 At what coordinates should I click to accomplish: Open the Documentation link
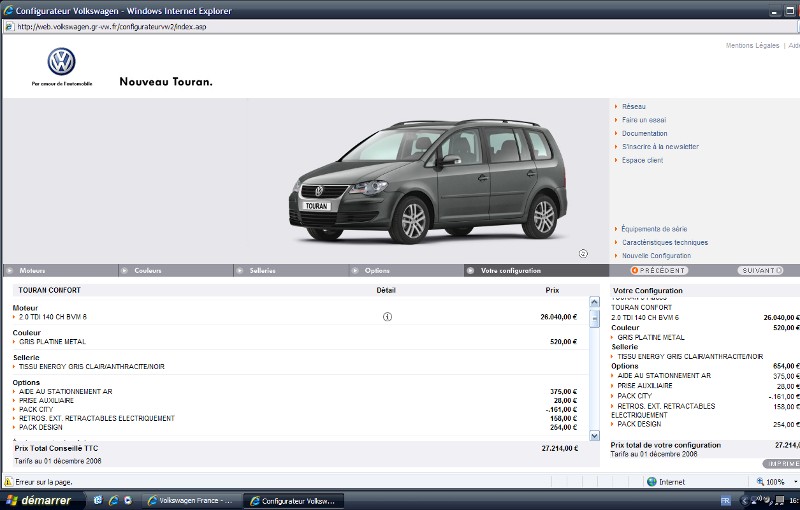[644, 133]
